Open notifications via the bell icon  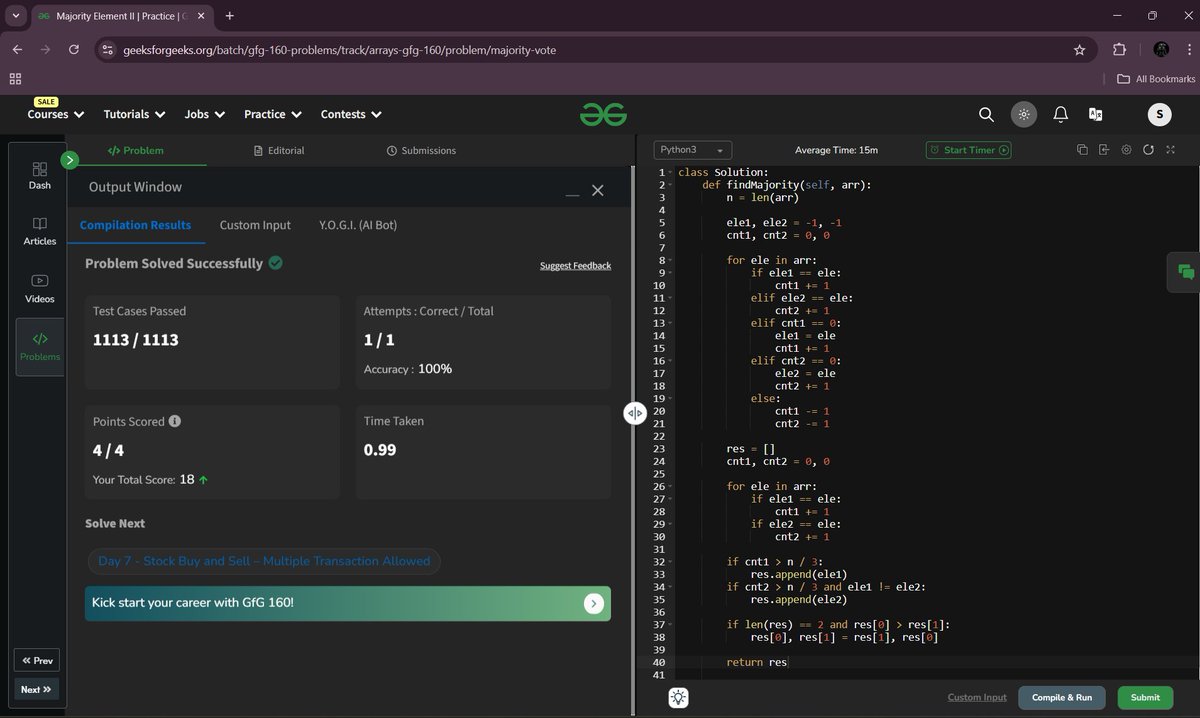point(1060,114)
